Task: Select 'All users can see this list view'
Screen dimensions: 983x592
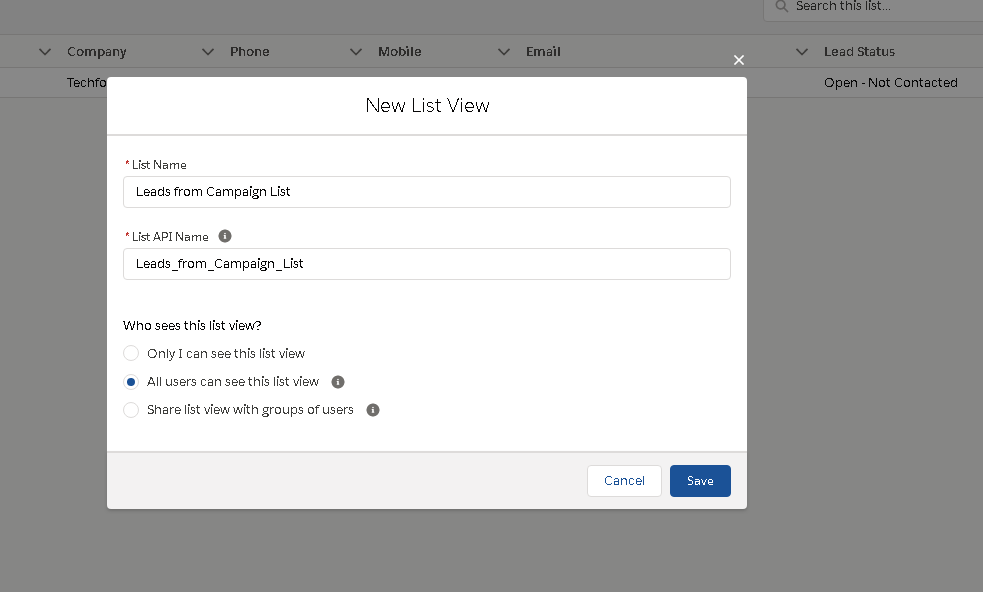Action: [131, 381]
